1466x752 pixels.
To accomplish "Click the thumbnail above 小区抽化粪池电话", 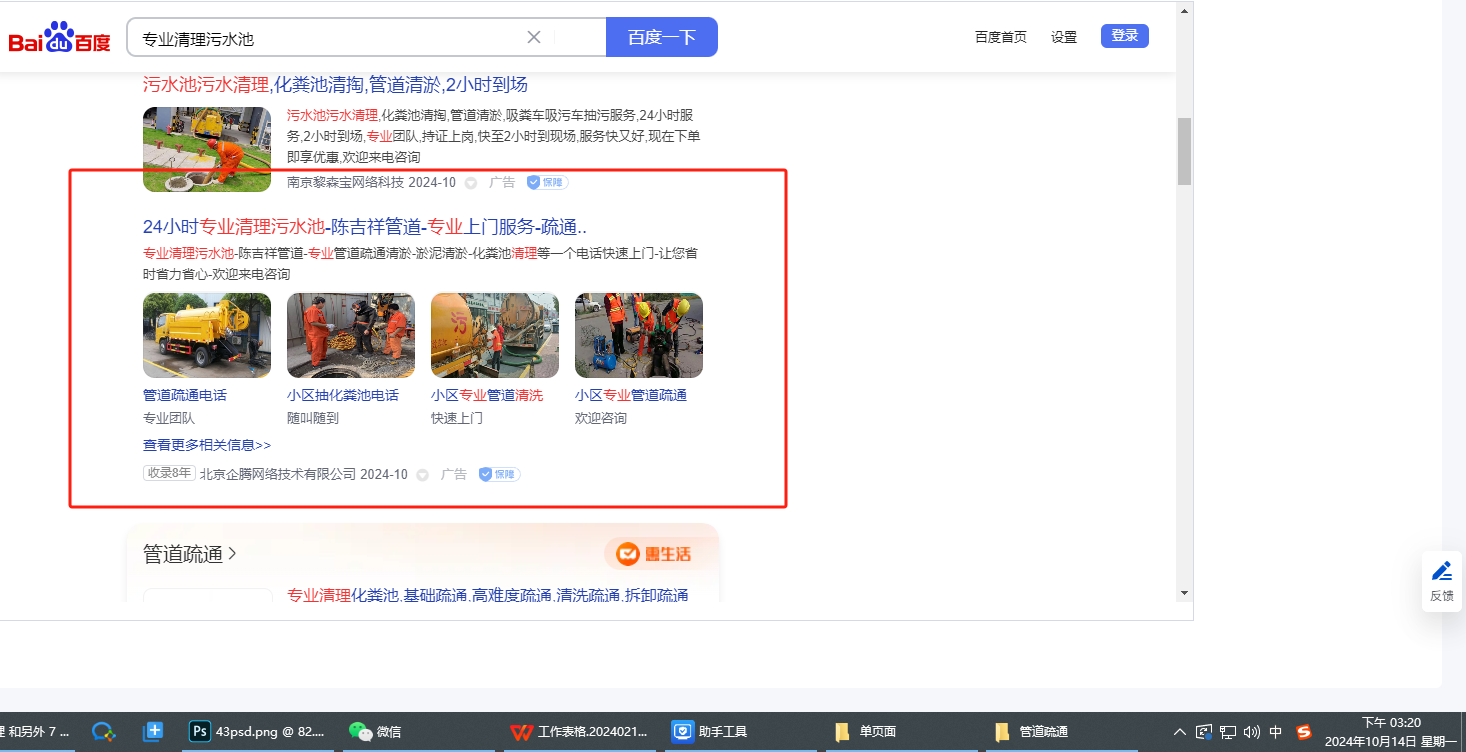I will pyautogui.click(x=351, y=335).
